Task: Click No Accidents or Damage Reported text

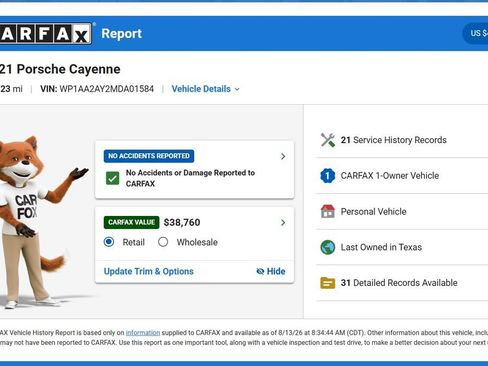Action: pos(190,178)
